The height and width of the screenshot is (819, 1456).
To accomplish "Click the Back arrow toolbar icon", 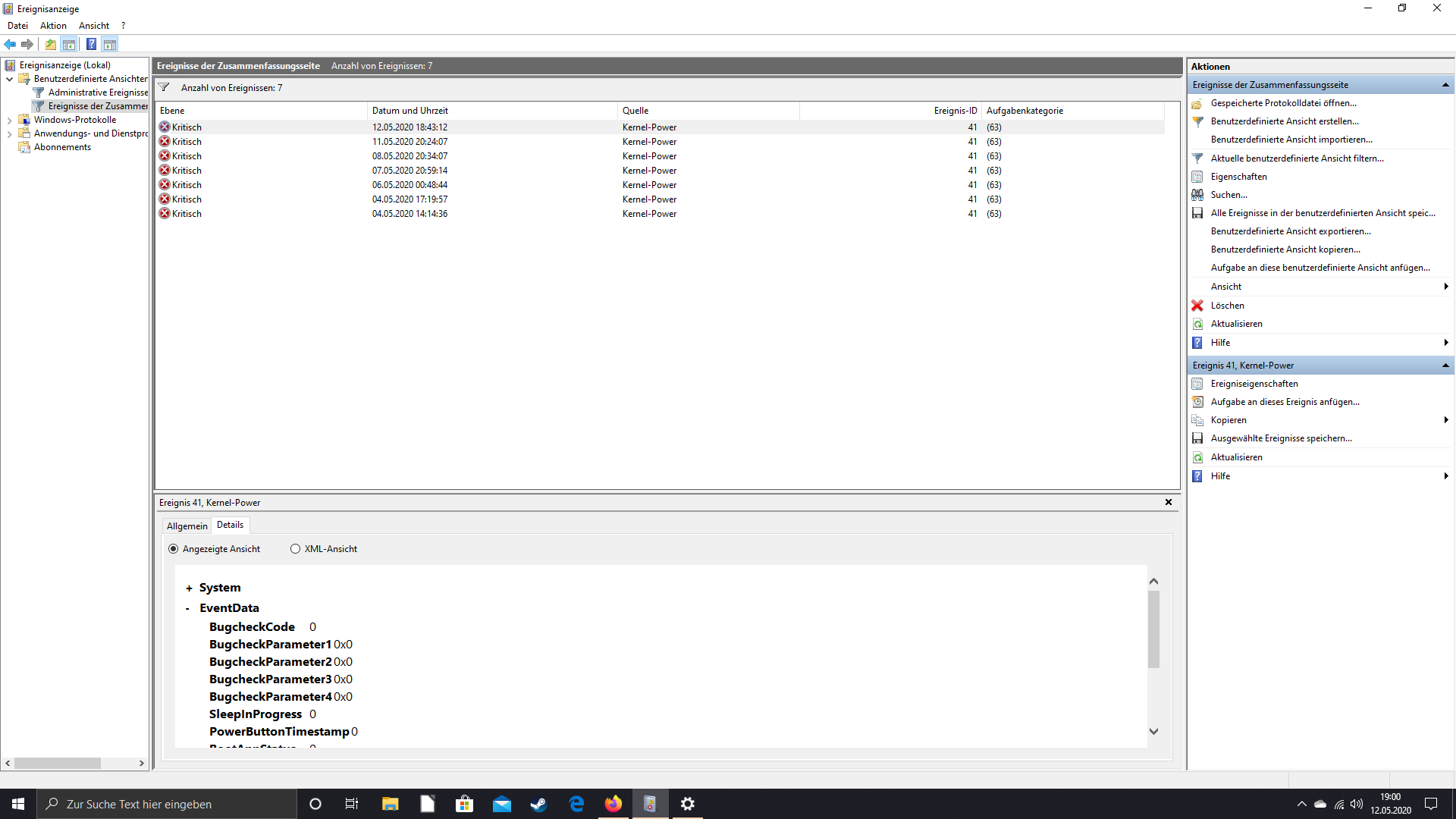I will point(10,44).
